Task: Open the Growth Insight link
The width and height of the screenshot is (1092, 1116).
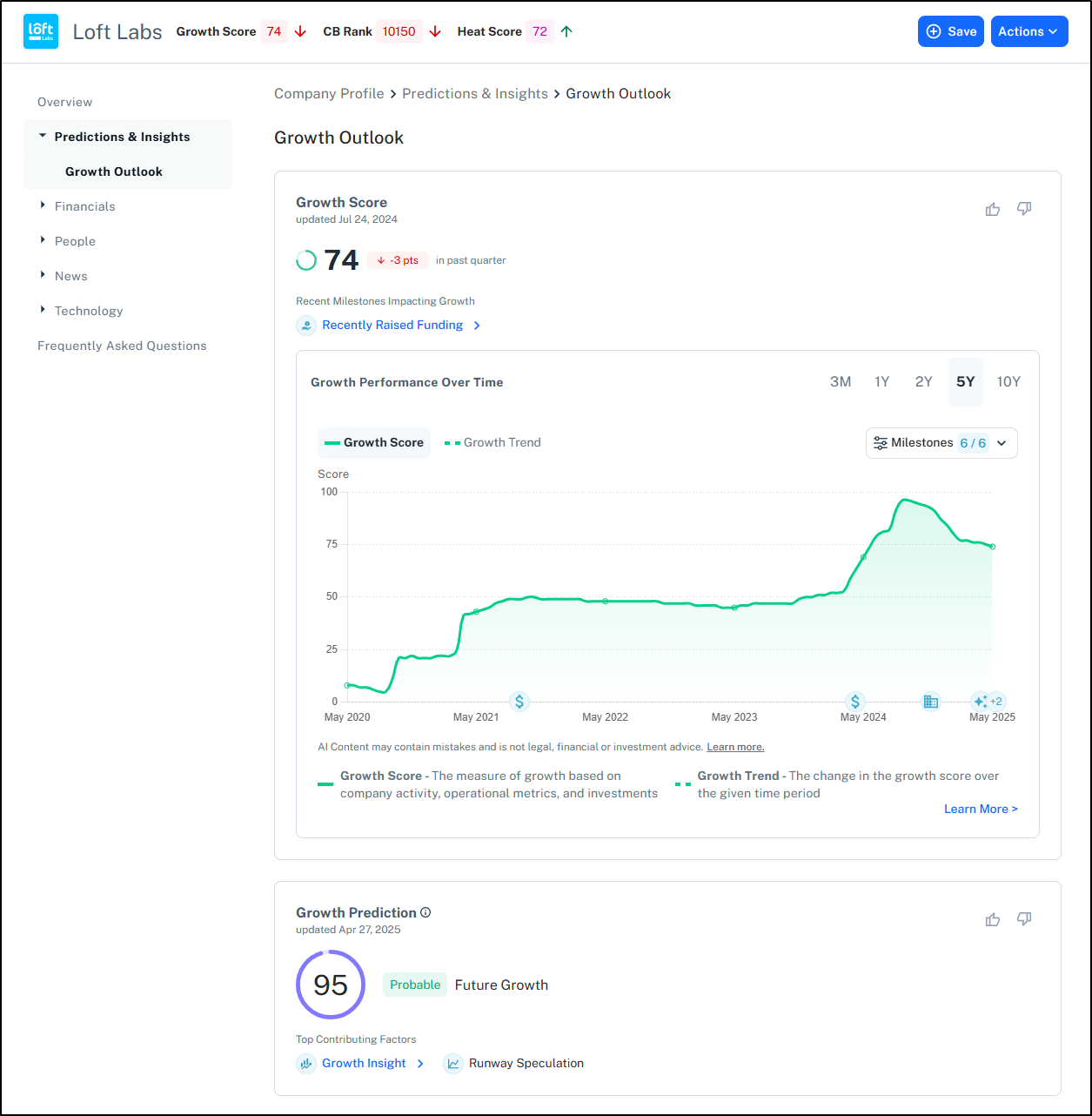Action: tap(364, 1064)
